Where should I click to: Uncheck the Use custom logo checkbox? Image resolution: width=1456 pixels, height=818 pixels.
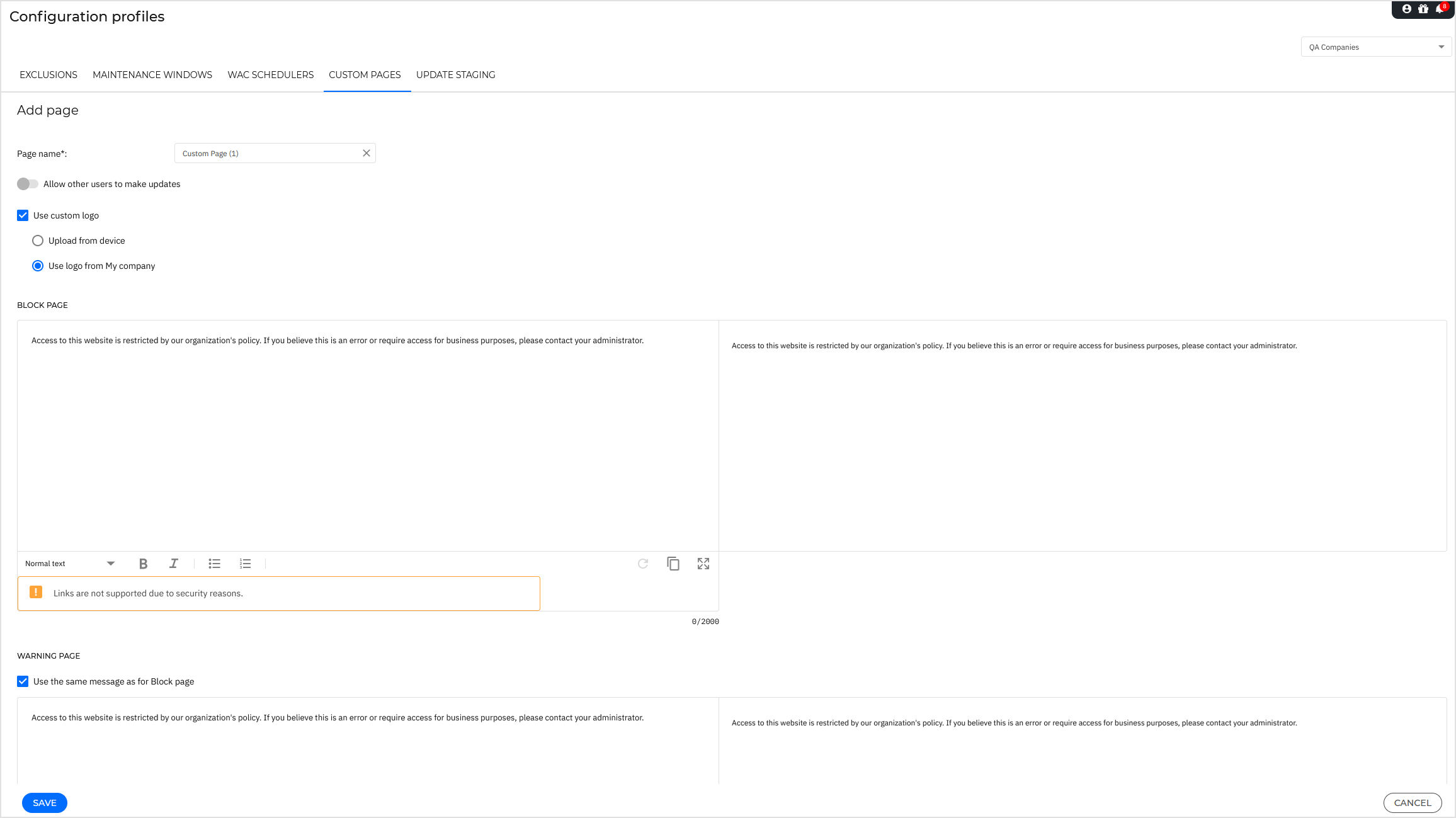click(23, 215)
